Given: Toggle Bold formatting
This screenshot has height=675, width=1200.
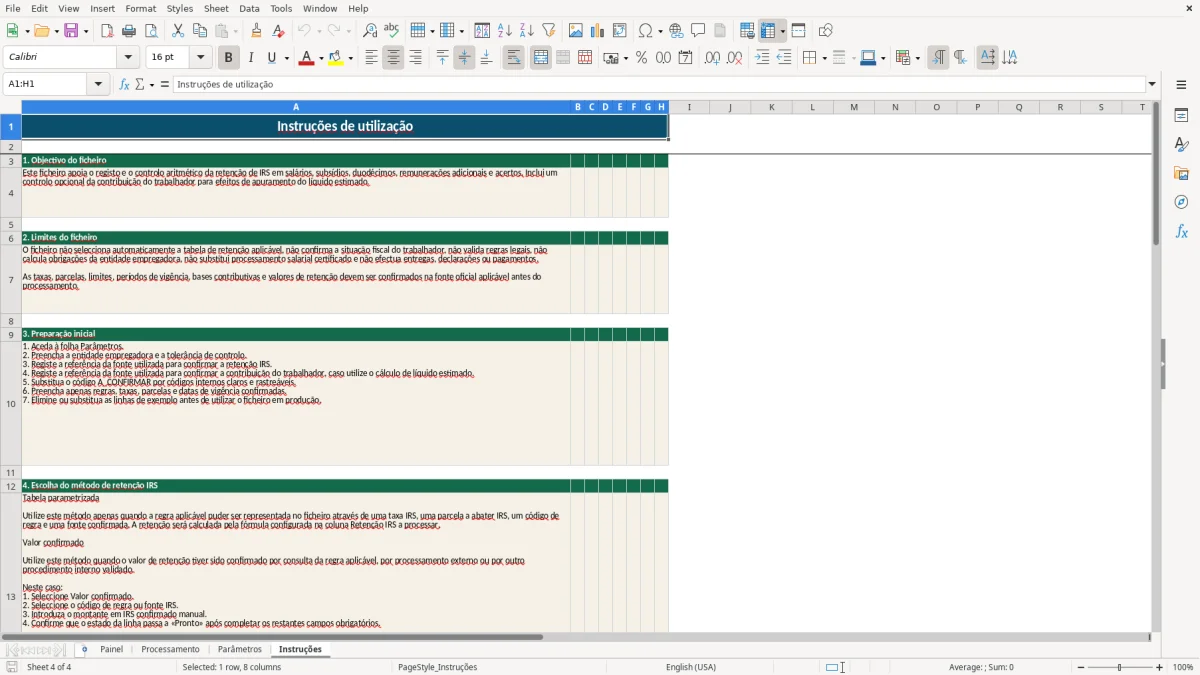Looking at the screenshot, I should pos(228,58).
